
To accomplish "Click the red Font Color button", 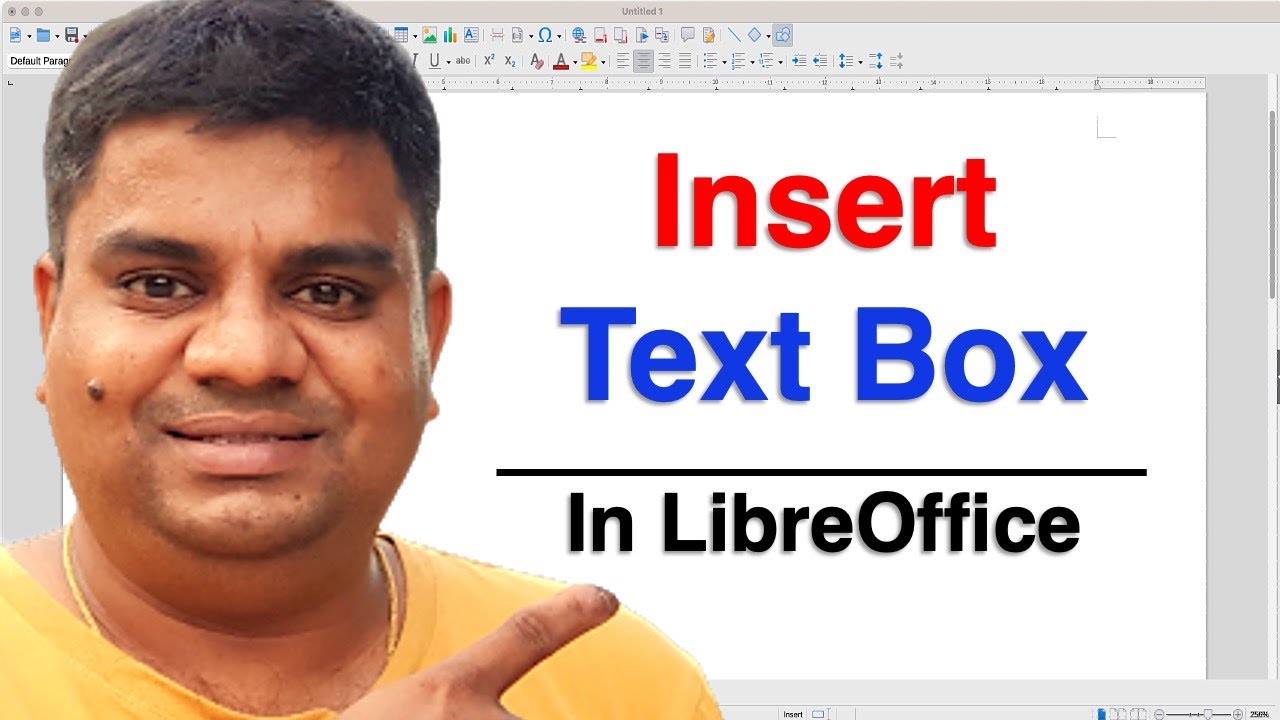I will 561,61.
